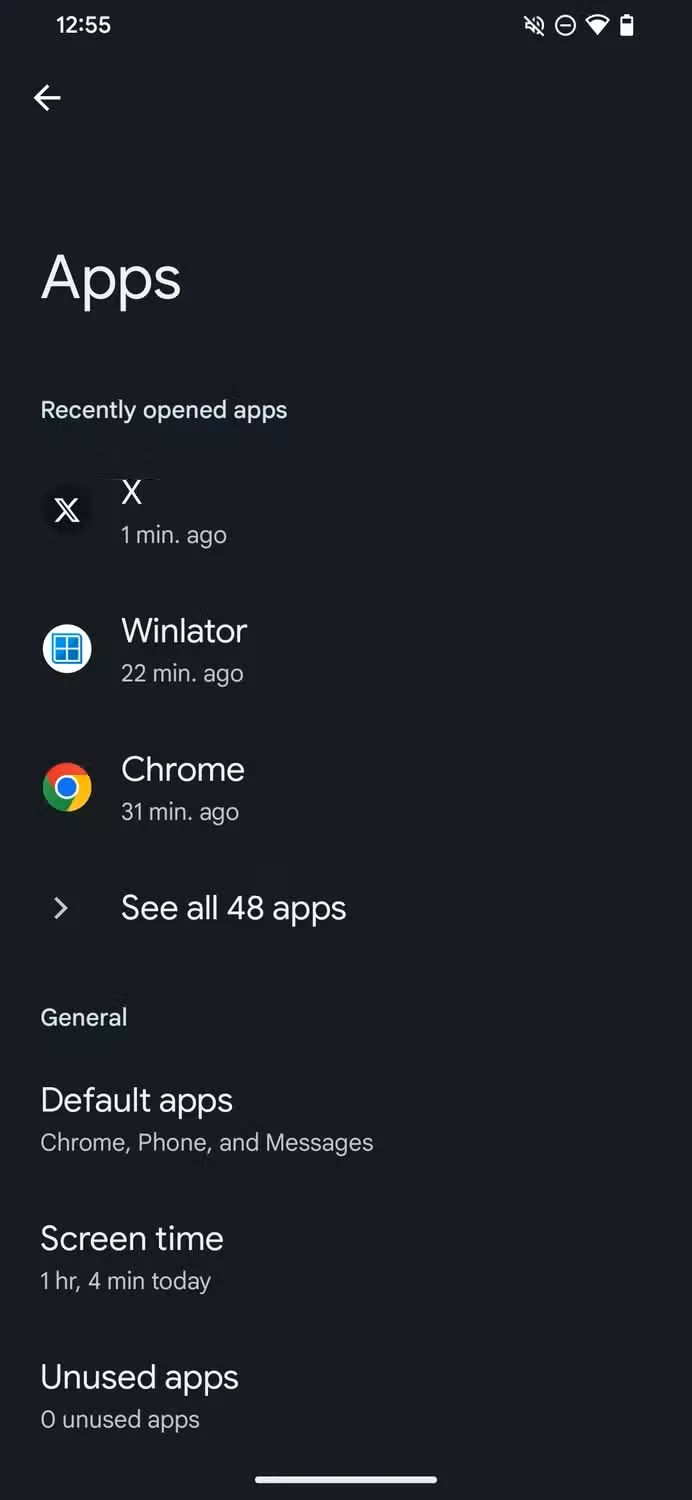Tap the clock showing 12:55

click(83, 25)
